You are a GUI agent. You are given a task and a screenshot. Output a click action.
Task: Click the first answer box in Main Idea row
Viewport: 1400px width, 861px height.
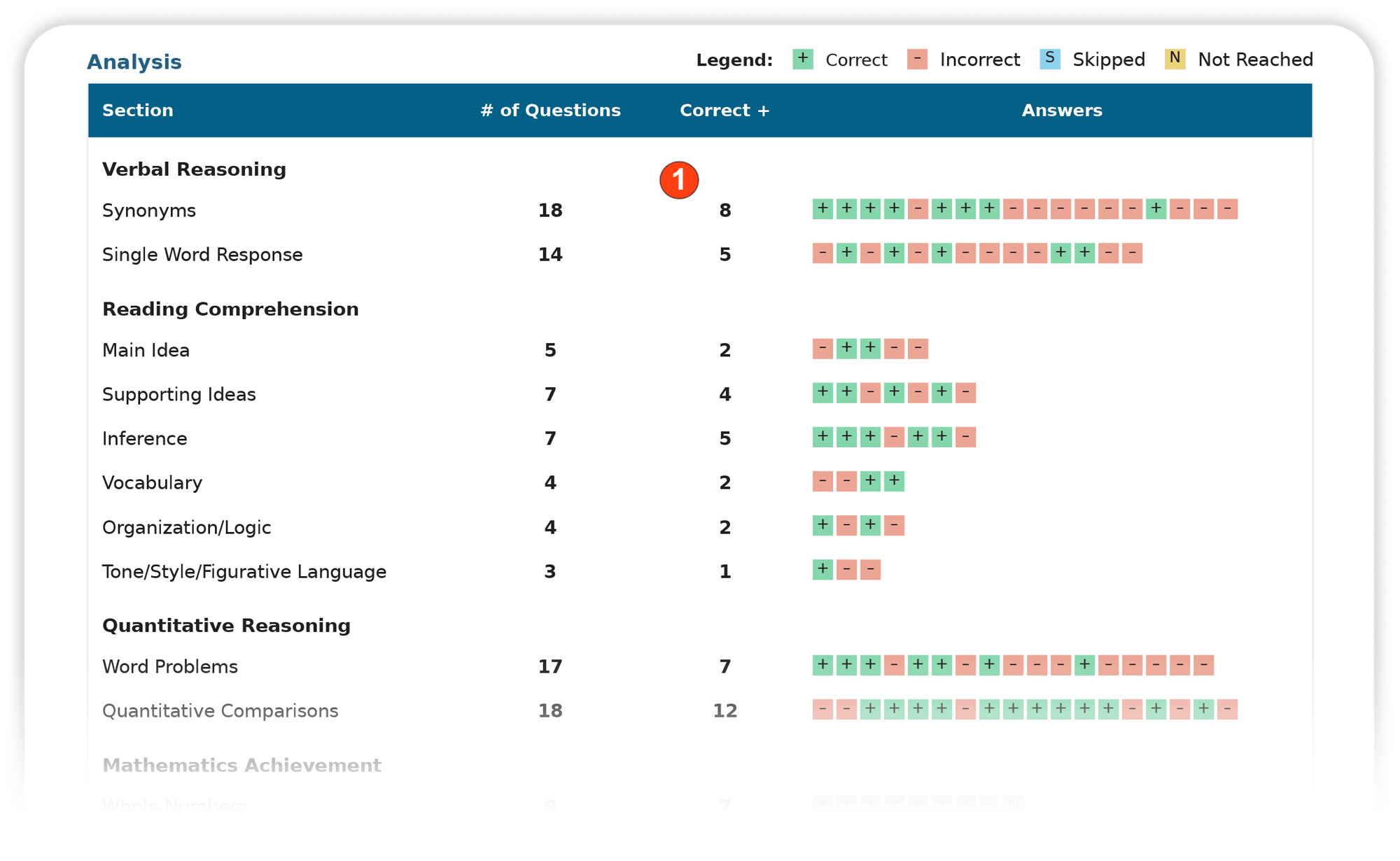pyautogui.click(x=822, y=348)
